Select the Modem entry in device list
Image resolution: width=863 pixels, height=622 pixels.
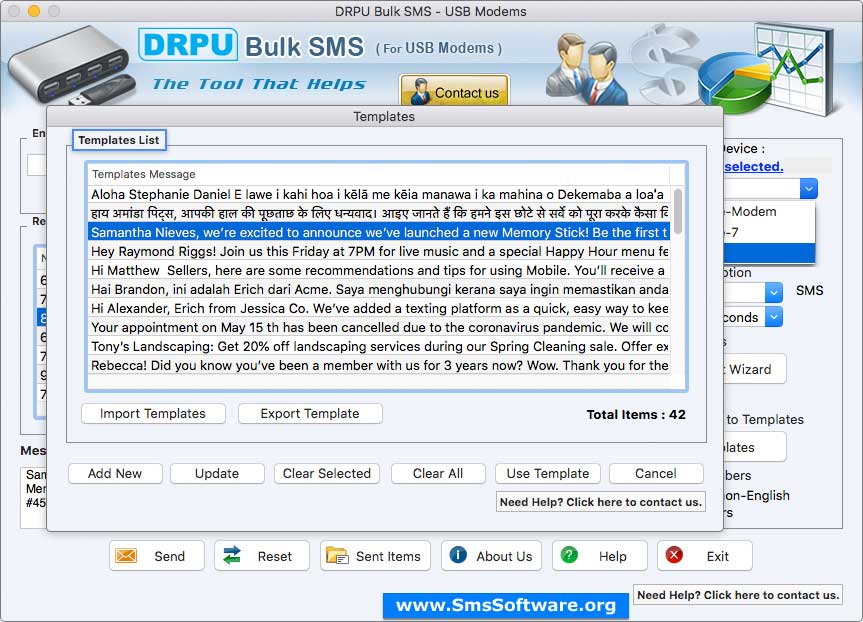coord(769,211)
